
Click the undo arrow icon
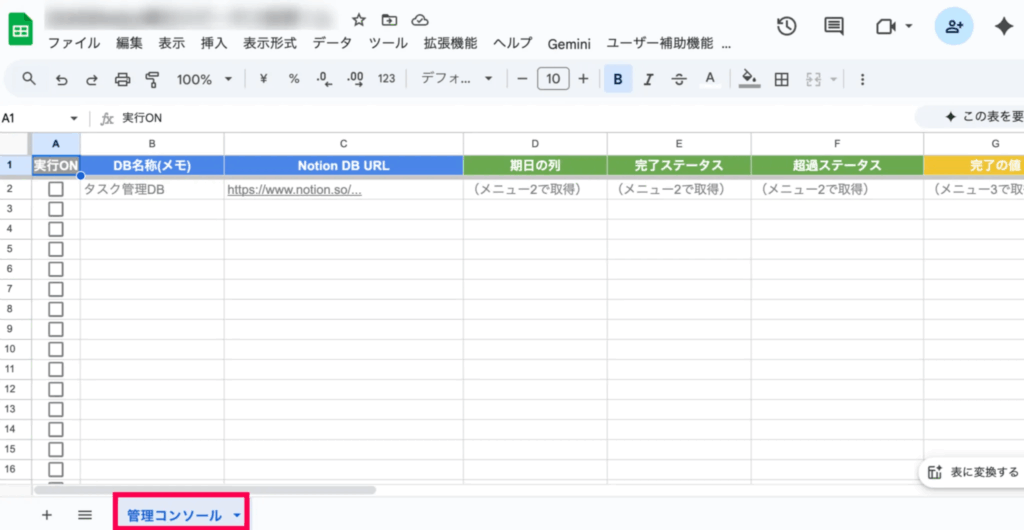62,79
